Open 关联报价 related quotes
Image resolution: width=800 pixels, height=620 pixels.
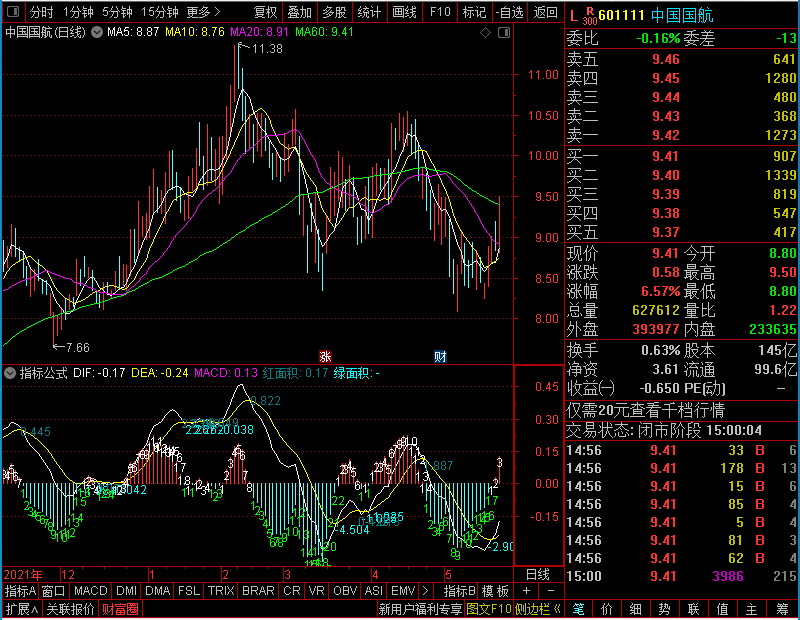tap(70, 609)
